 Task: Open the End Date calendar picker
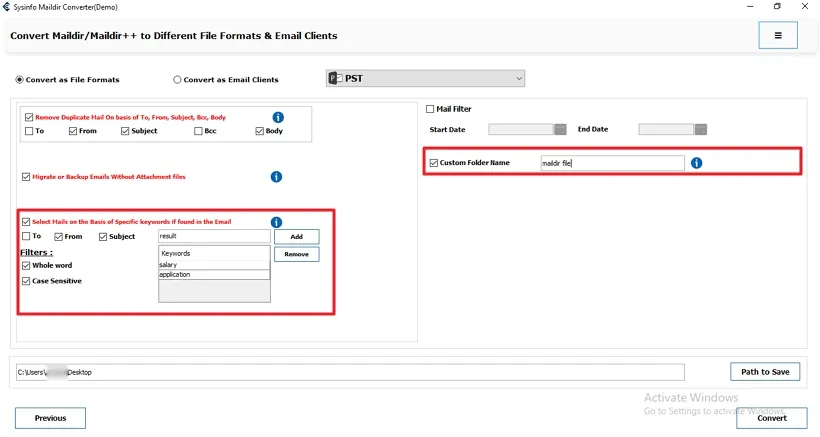701,129
